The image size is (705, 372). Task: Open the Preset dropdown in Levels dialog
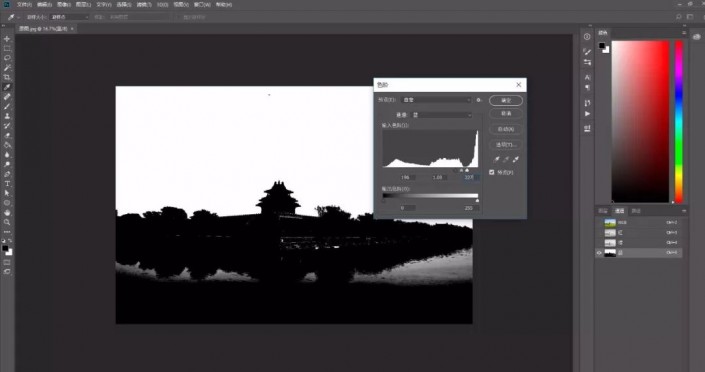436,100
